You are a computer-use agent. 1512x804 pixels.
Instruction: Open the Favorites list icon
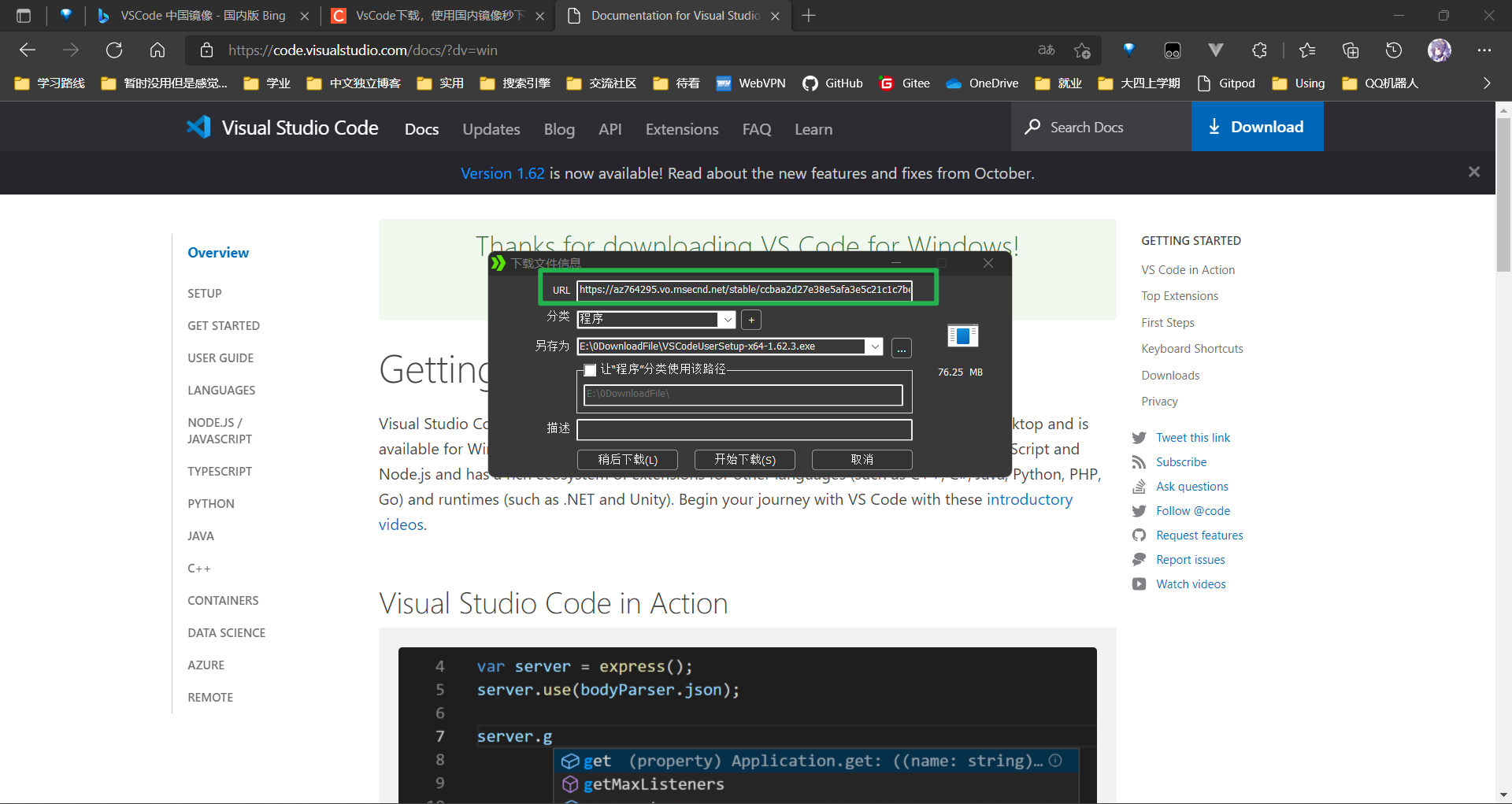[x=1307, y=50]
